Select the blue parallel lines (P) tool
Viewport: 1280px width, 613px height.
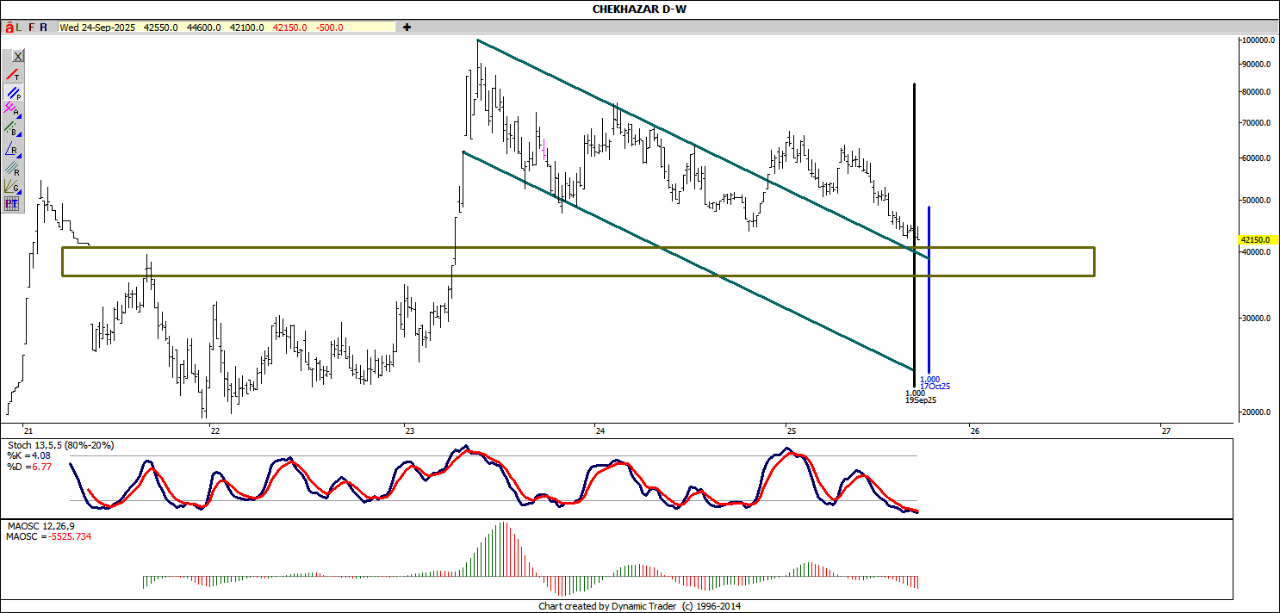click(13, 93)
